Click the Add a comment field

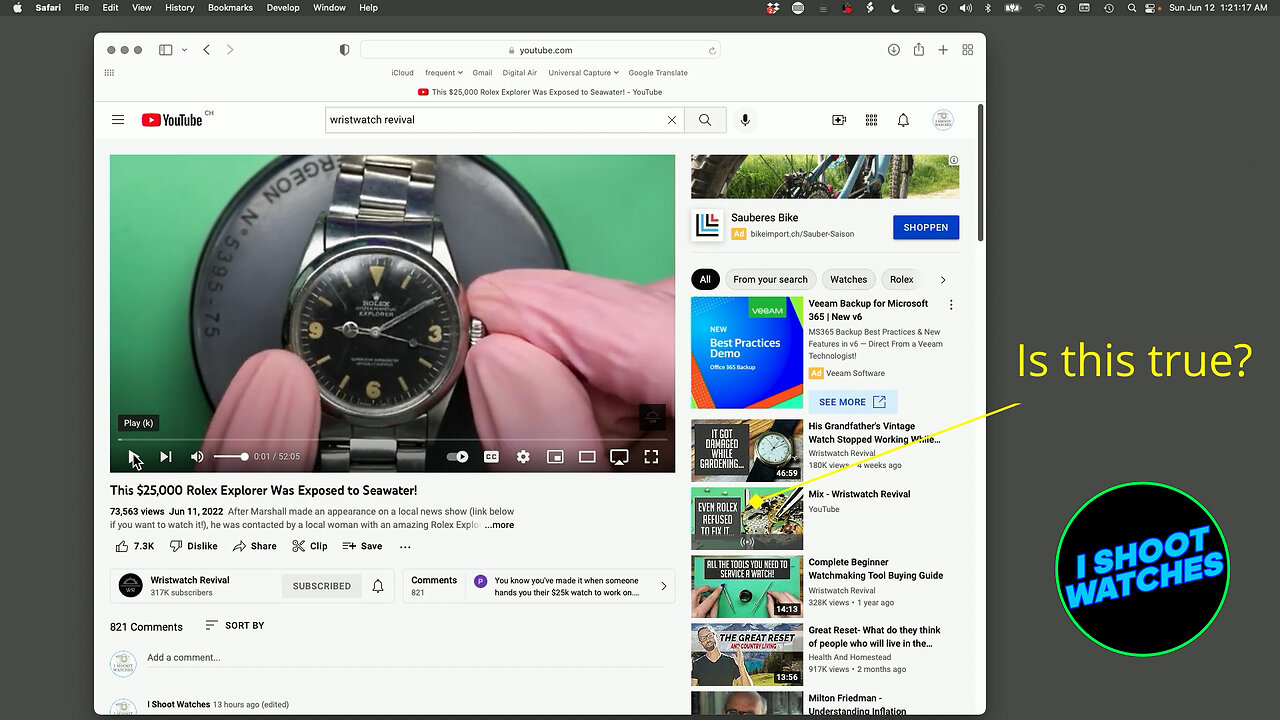click(405, 658)
